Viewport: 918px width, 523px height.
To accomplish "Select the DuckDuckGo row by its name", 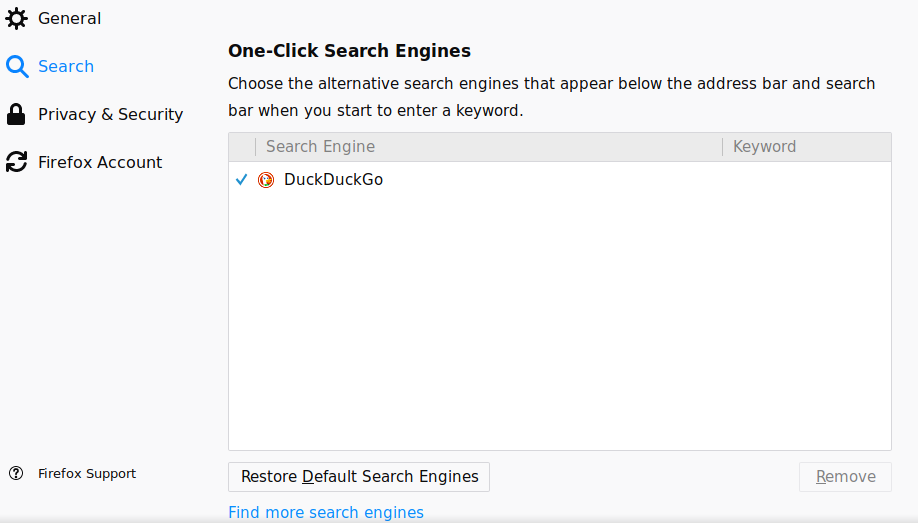I will (333, 180).
